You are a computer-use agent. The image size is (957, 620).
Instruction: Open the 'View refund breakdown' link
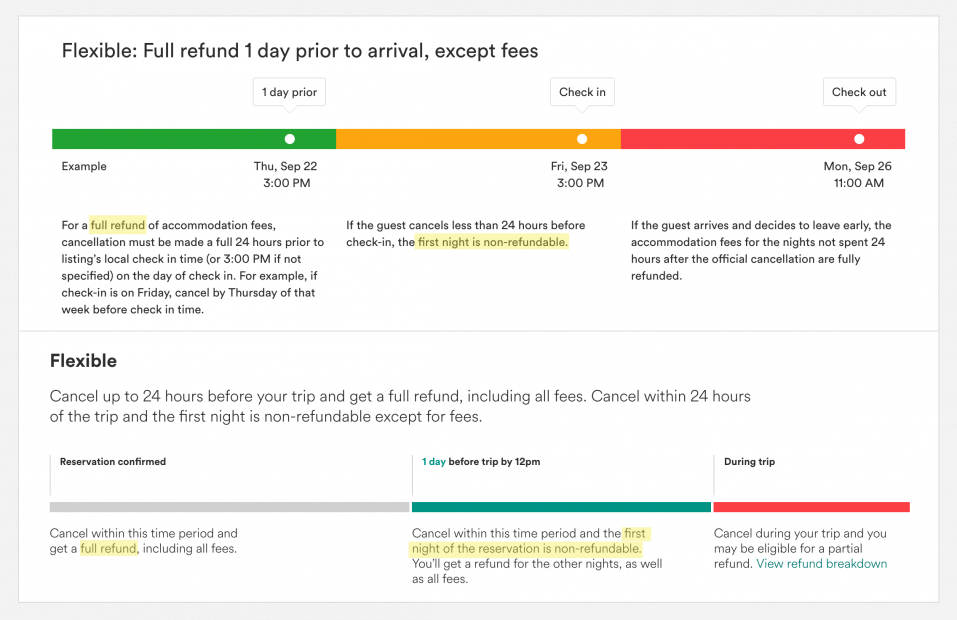click(x=821, y=564)
